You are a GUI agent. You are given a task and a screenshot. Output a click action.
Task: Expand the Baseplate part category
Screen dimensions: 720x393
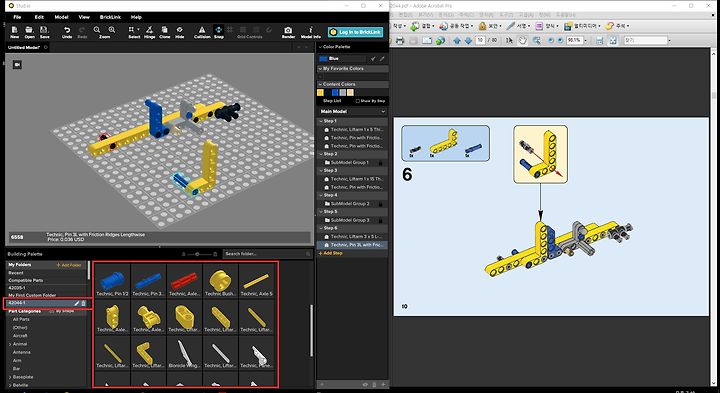[10, 377]
